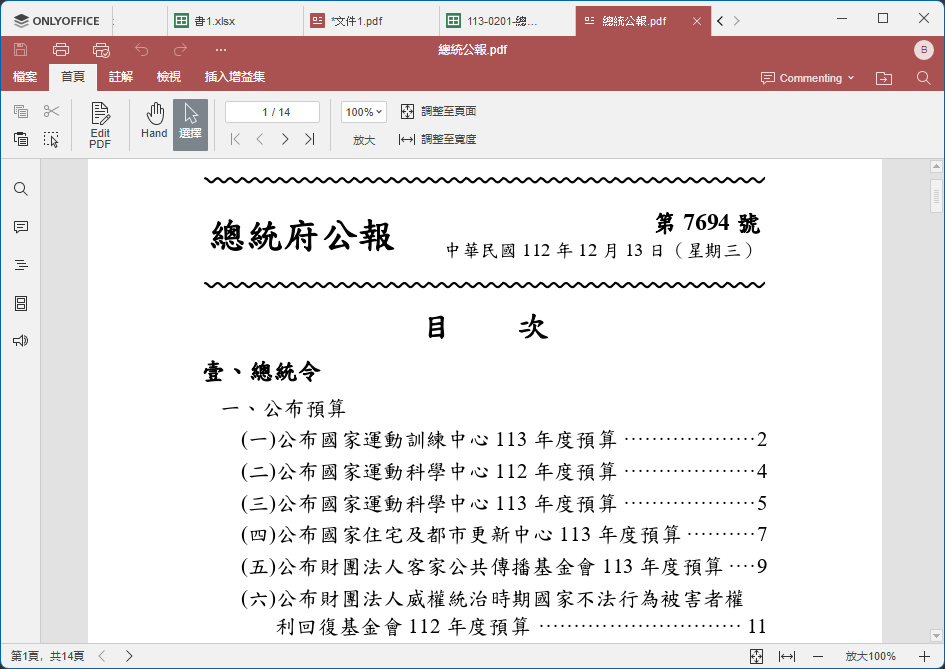Expand the Commenting mode dropdown
The height and width of the screenshot is (669, 945).
tap(808, 78)
